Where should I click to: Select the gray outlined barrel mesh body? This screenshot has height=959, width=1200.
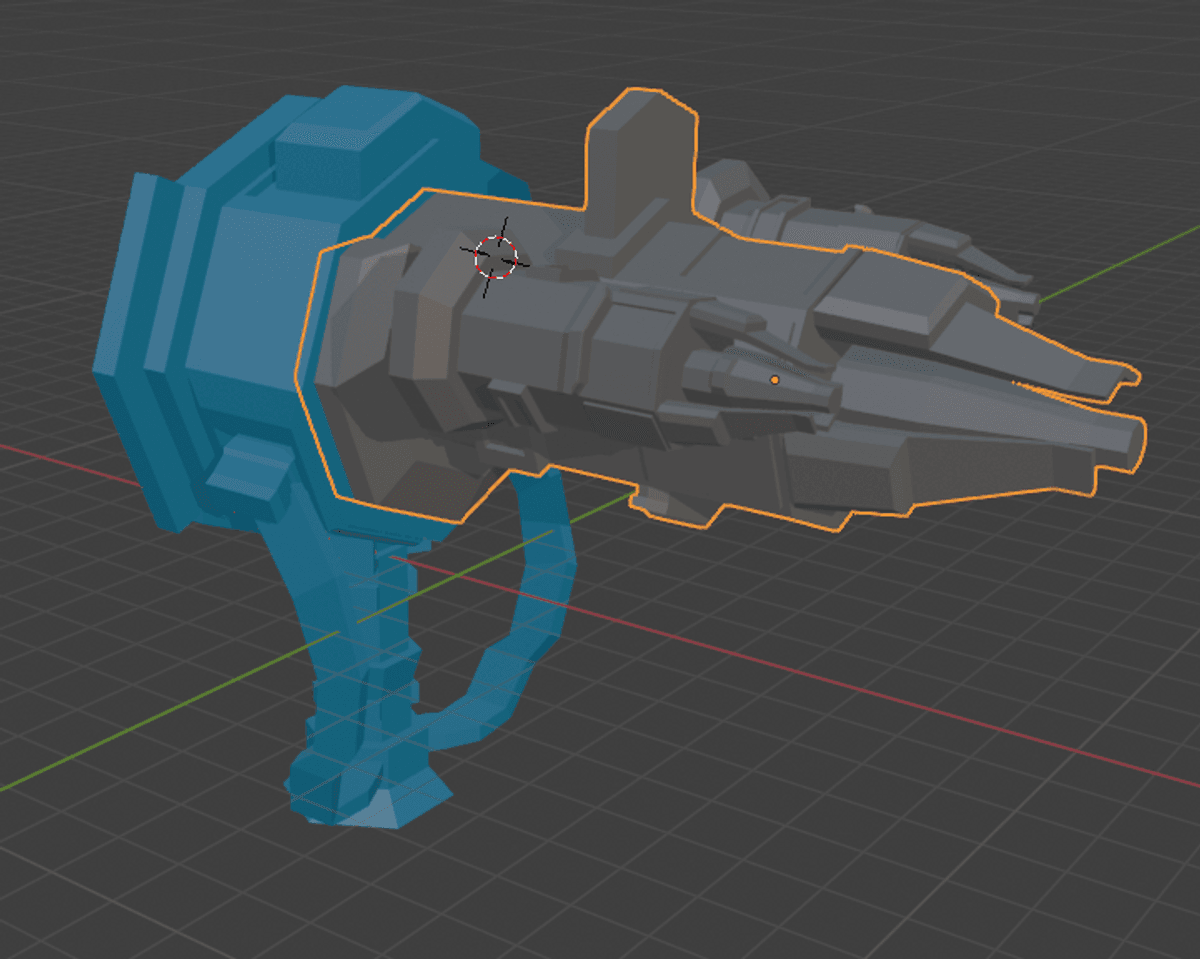click(x=640, y=340)
